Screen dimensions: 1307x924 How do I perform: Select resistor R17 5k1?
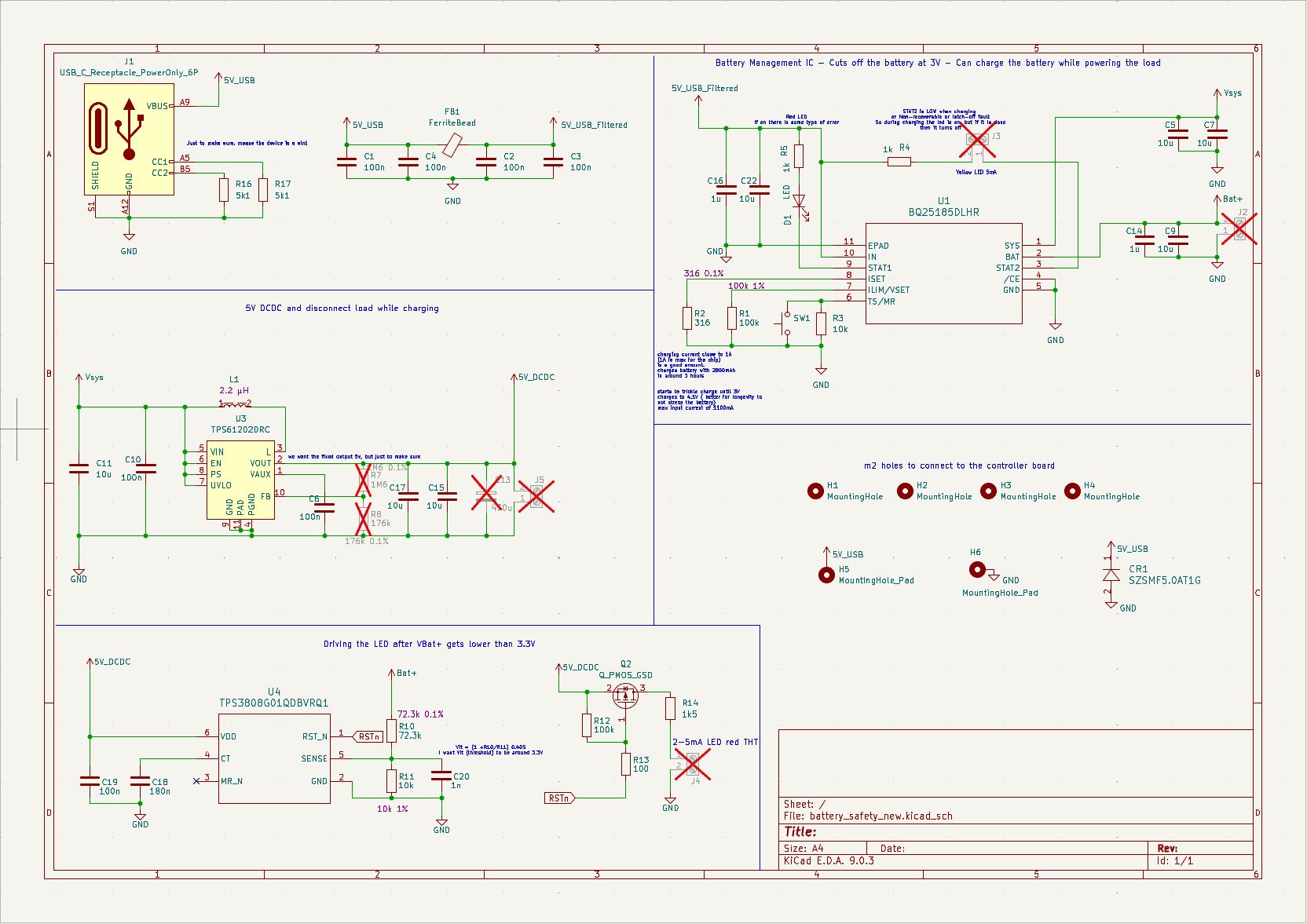(263, 190)
